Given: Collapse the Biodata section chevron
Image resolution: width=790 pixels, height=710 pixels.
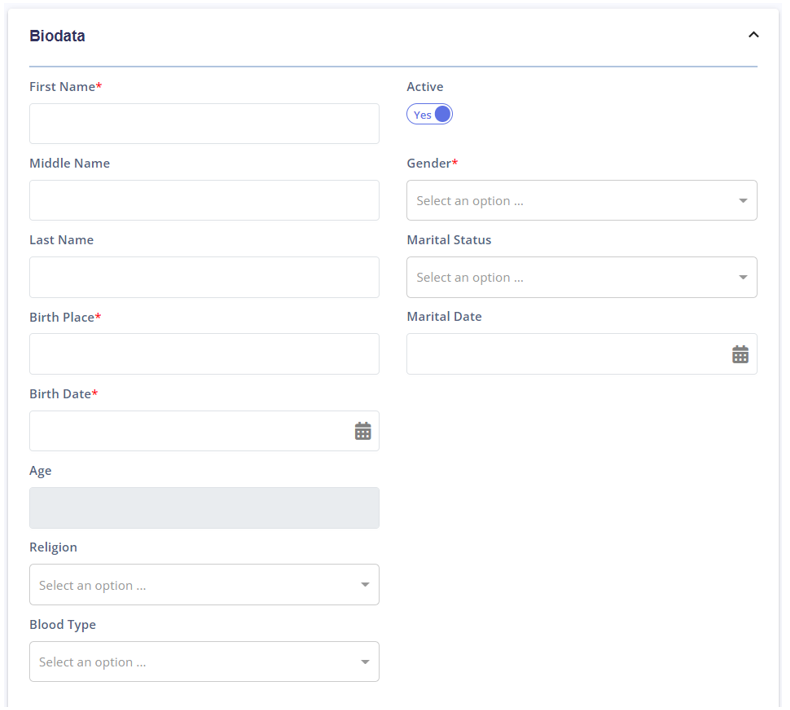Looking at the screenshot, I should [753, 35].
